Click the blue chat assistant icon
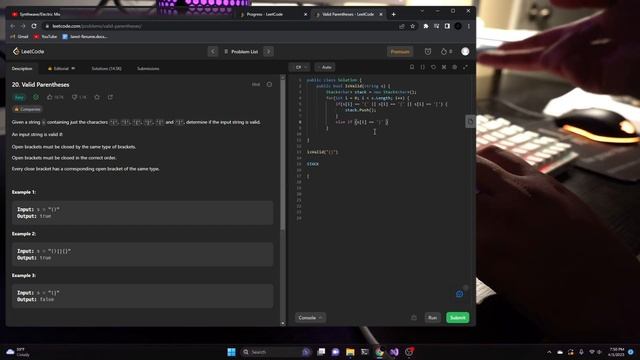The image size is (640, 360). (x=460, y=294)
